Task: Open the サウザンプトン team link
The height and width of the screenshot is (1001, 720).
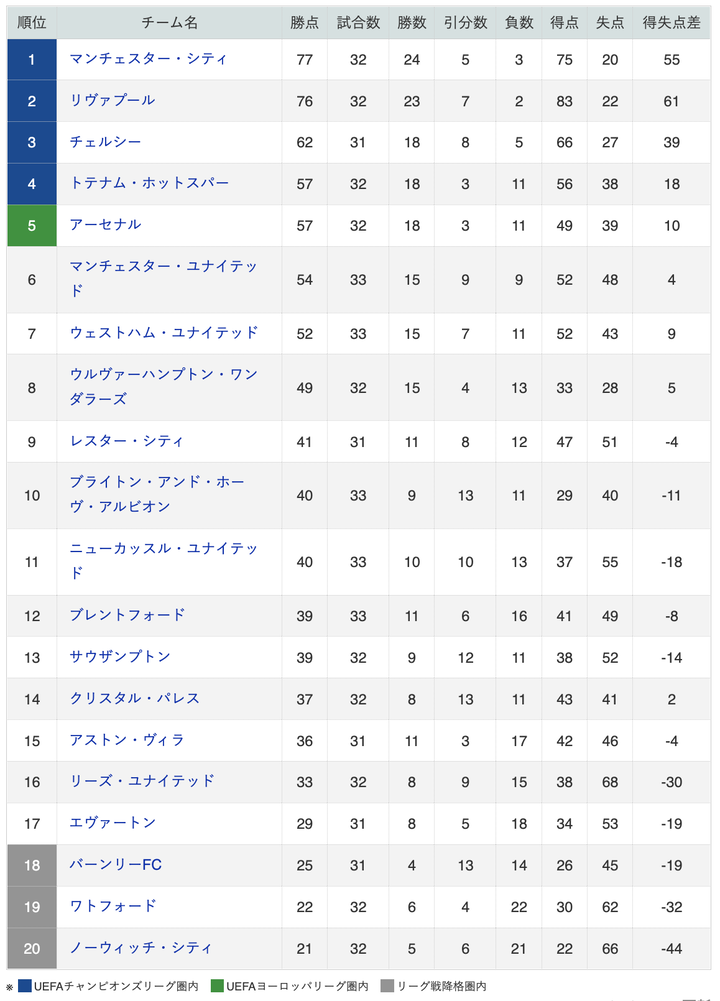Action: click(x=120, y=657)
